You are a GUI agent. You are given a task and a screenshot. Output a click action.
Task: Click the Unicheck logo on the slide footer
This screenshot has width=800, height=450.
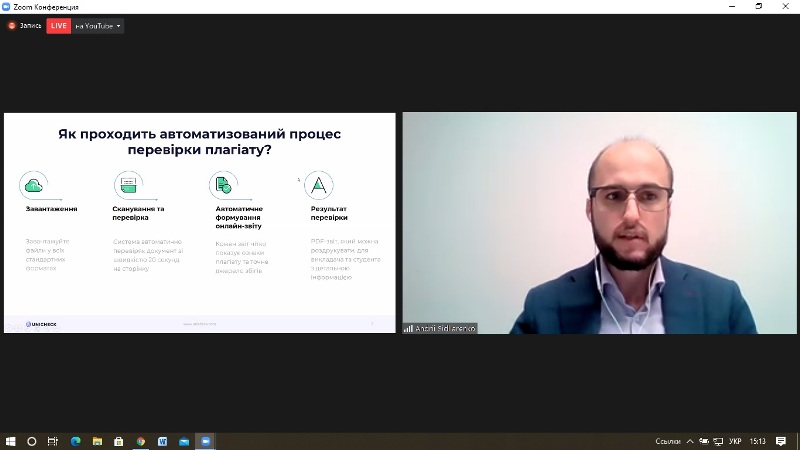point(41,324)
